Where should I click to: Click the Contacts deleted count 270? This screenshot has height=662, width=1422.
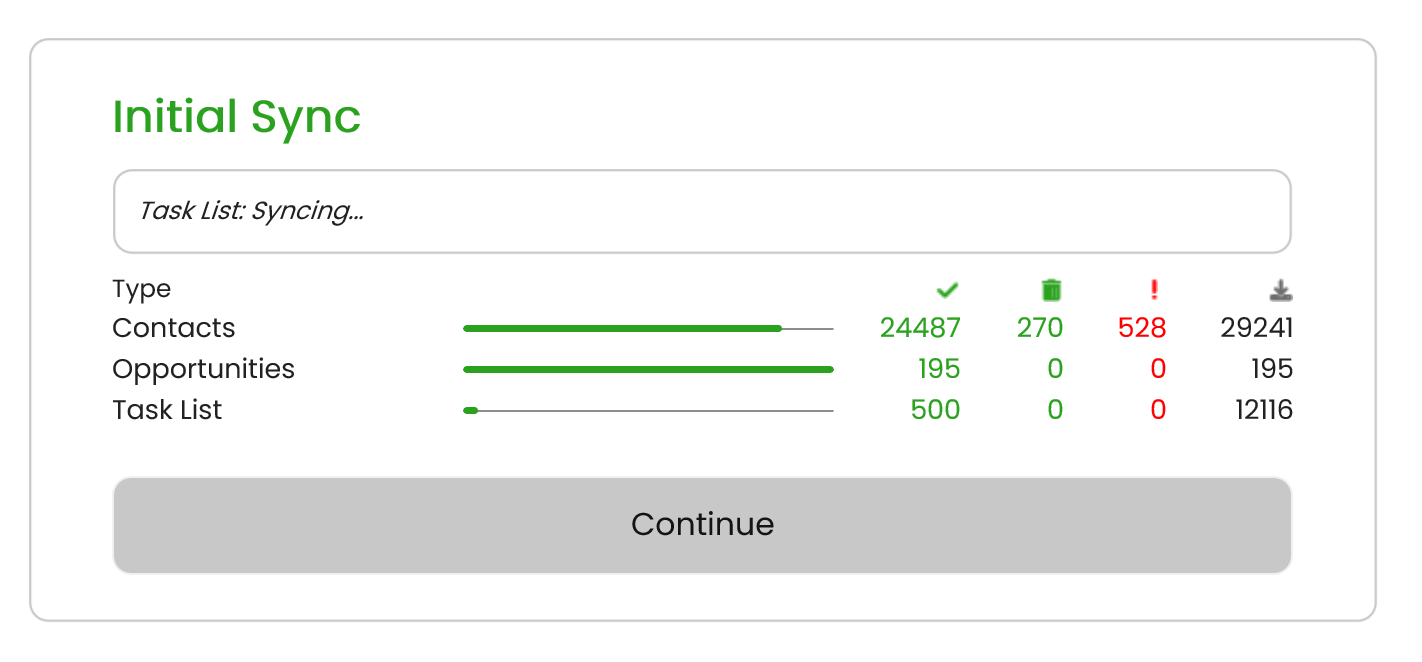(1040, 328)
